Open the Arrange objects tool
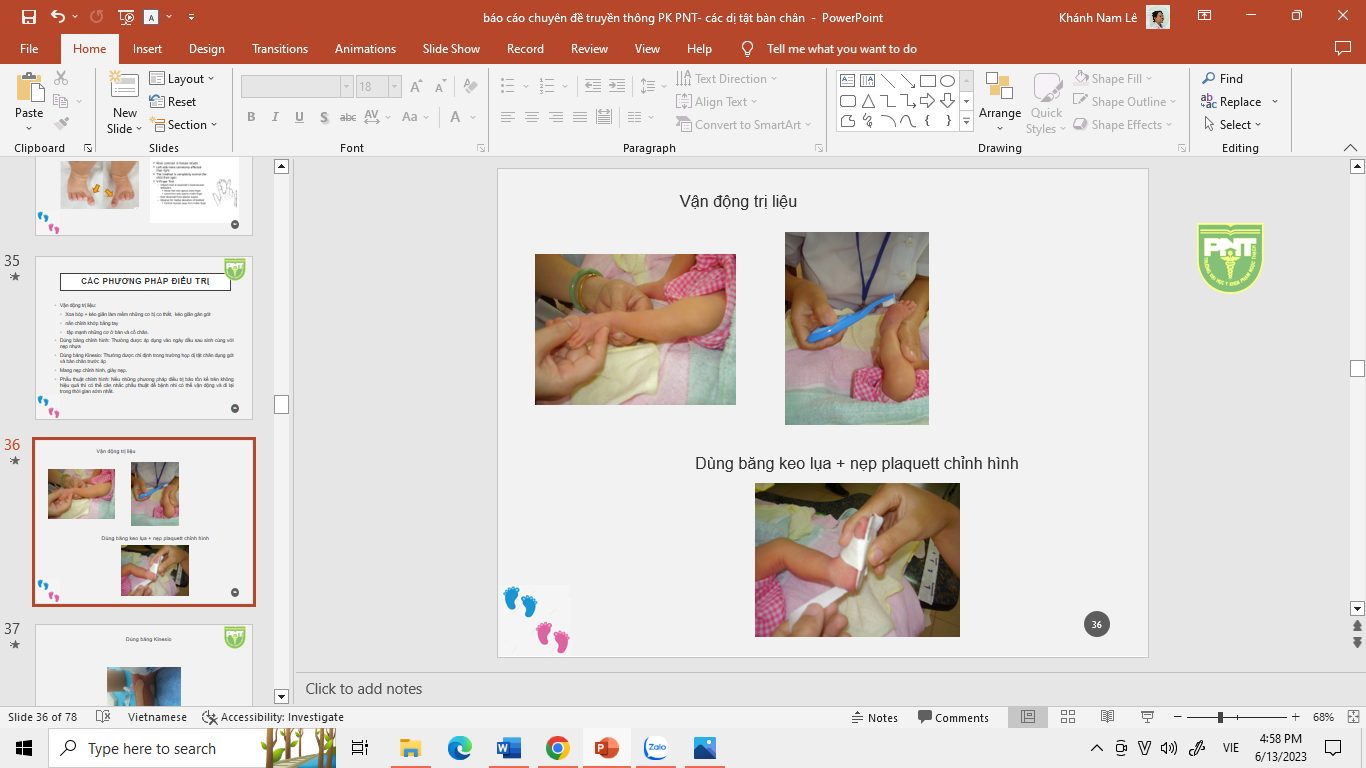 coord(999,100)
